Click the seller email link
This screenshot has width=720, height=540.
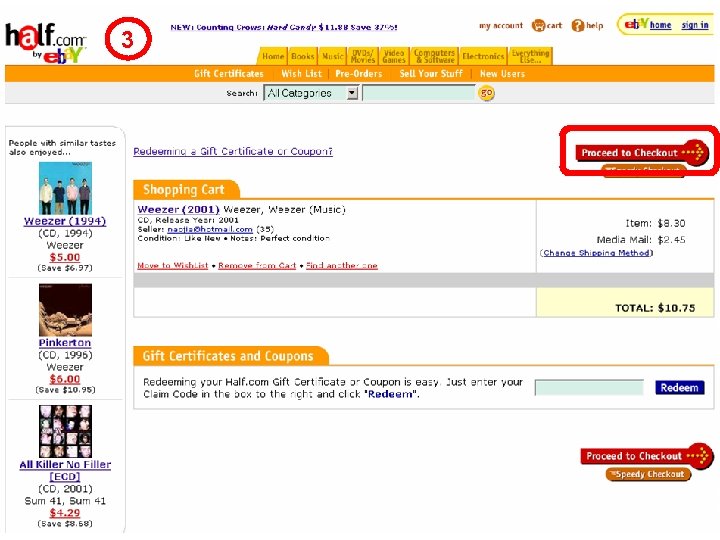(x=210, y=229)
